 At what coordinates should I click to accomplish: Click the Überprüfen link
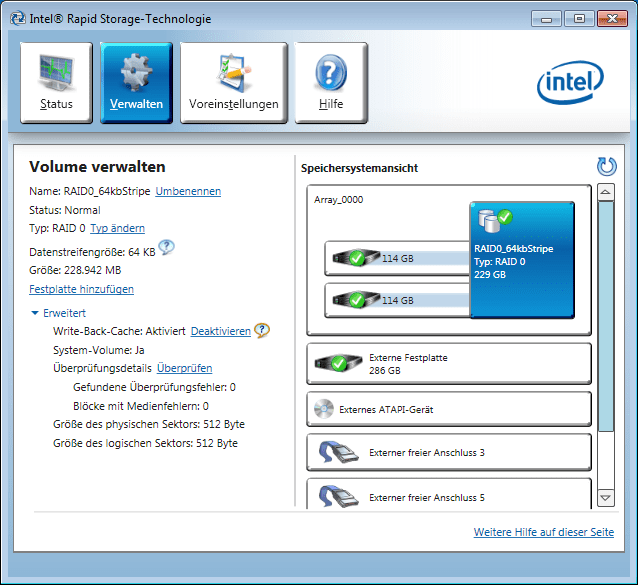[184, 368]
